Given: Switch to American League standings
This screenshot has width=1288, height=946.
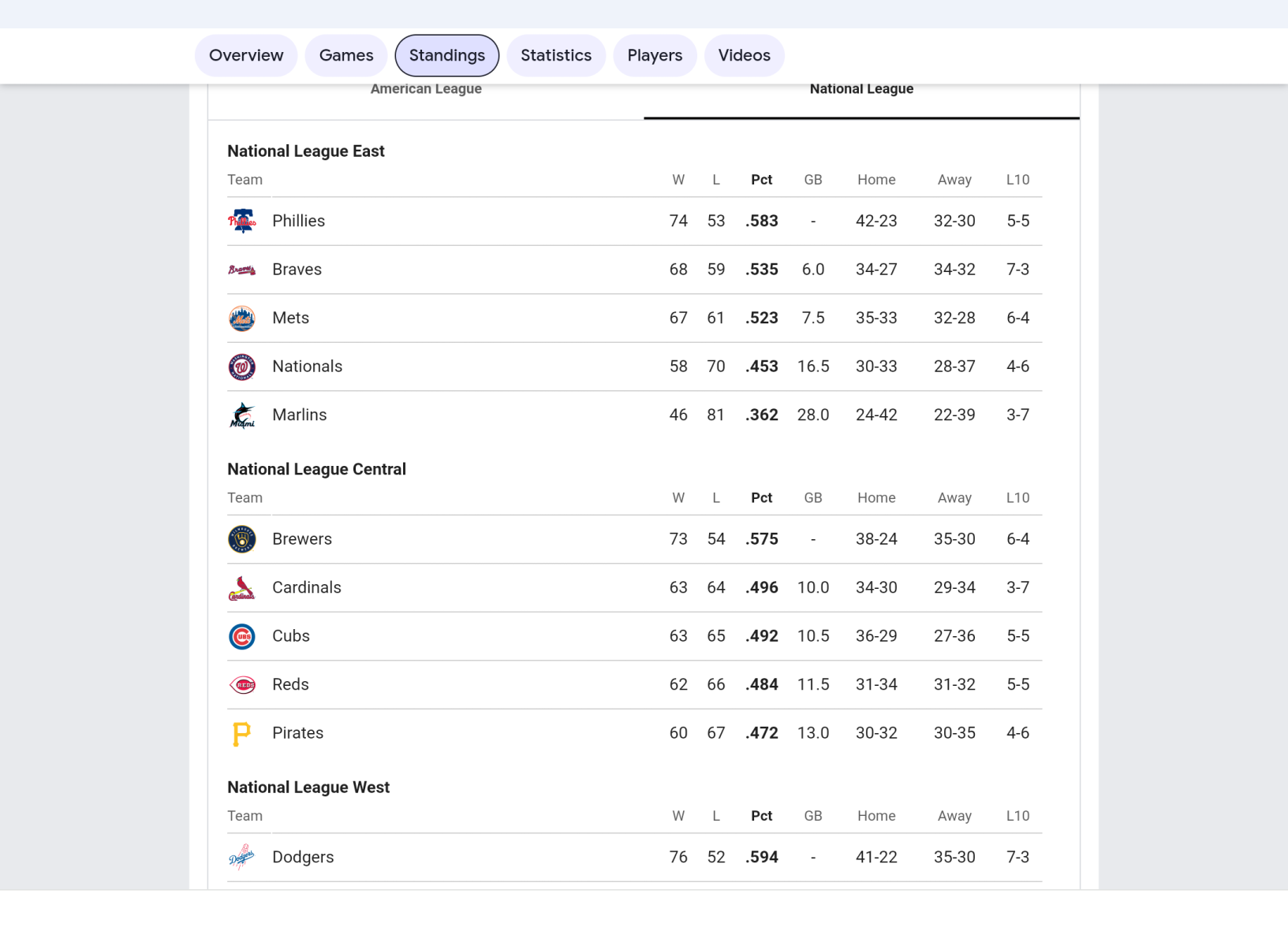Looking at the screenshot, I should (426, 89).
